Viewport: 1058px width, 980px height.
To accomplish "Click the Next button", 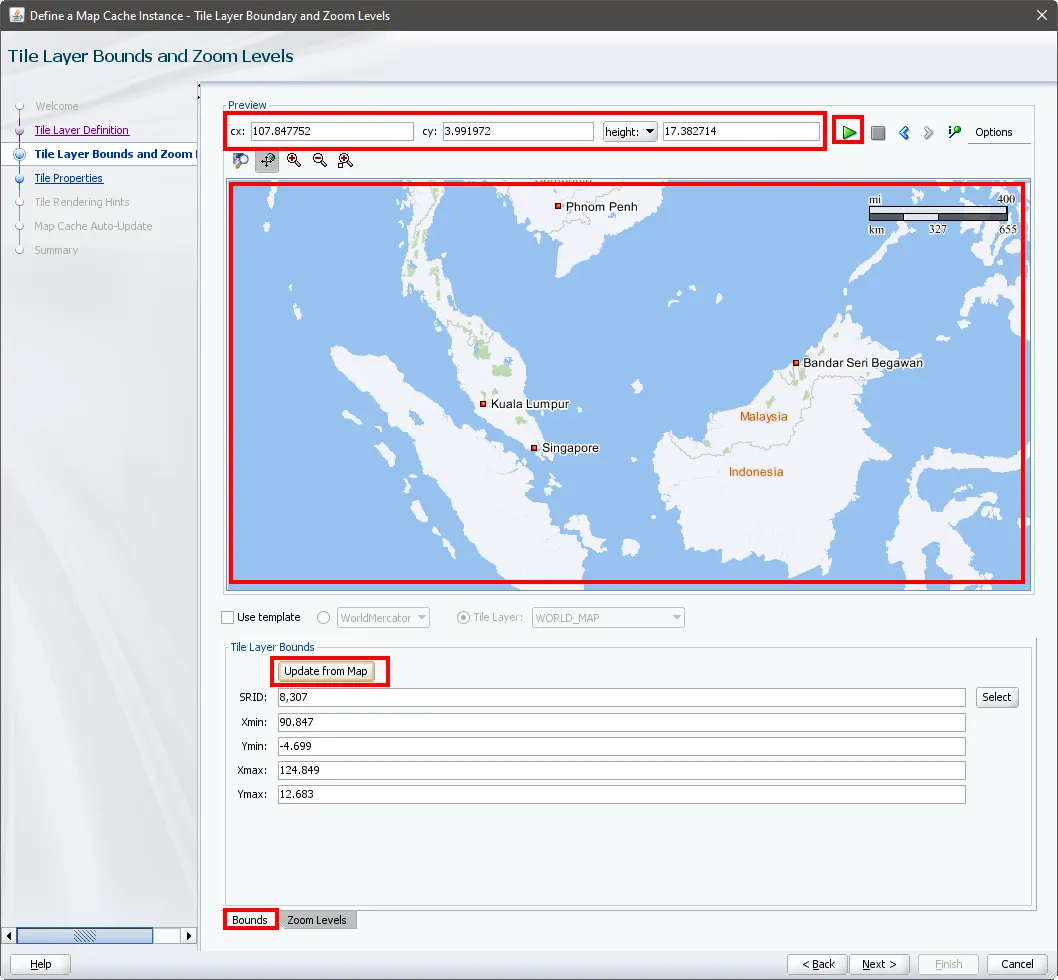I will pyautogui.click(x=879, y=964).
